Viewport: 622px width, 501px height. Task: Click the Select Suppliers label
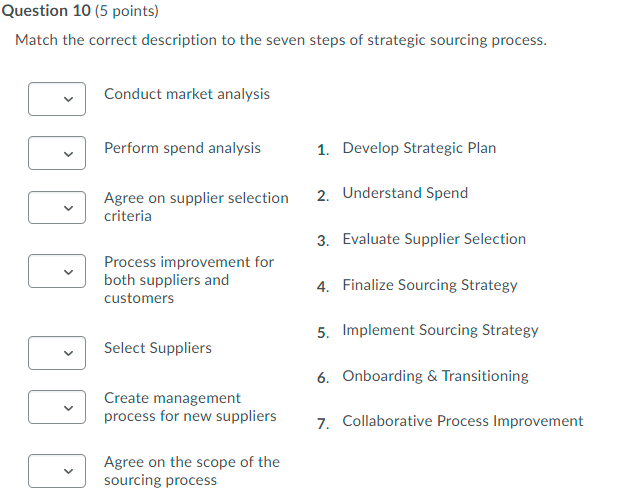(158, 348)
